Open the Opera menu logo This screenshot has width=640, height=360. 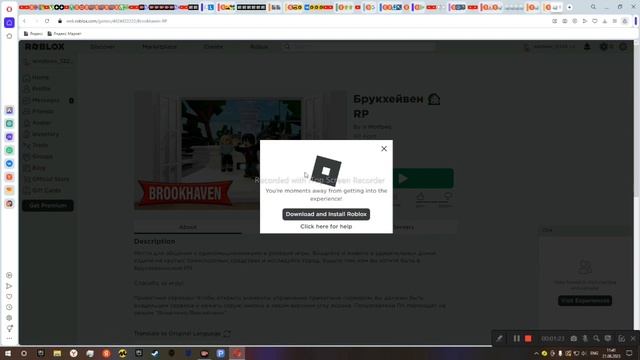(x=9, y=9)
